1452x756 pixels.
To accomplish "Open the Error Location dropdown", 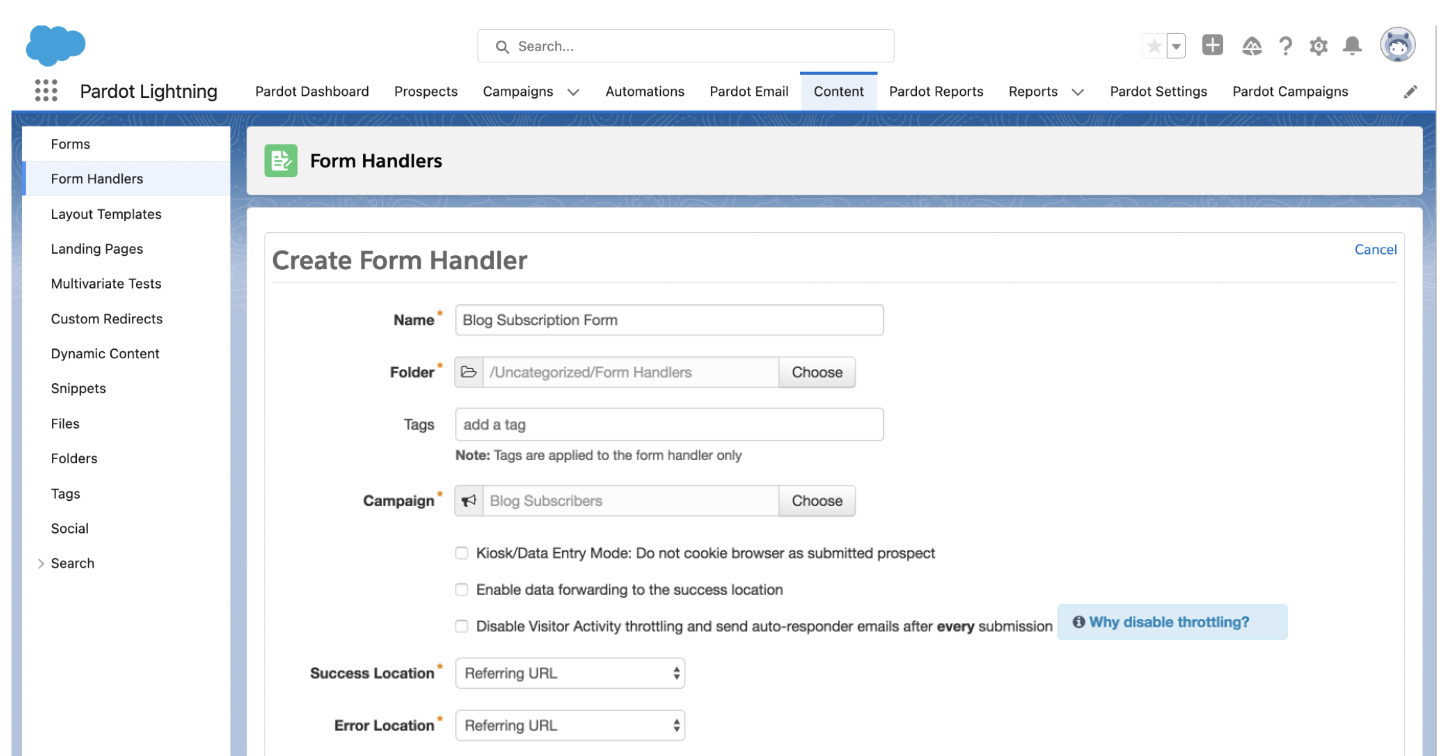I will click(x=570, y=725).
